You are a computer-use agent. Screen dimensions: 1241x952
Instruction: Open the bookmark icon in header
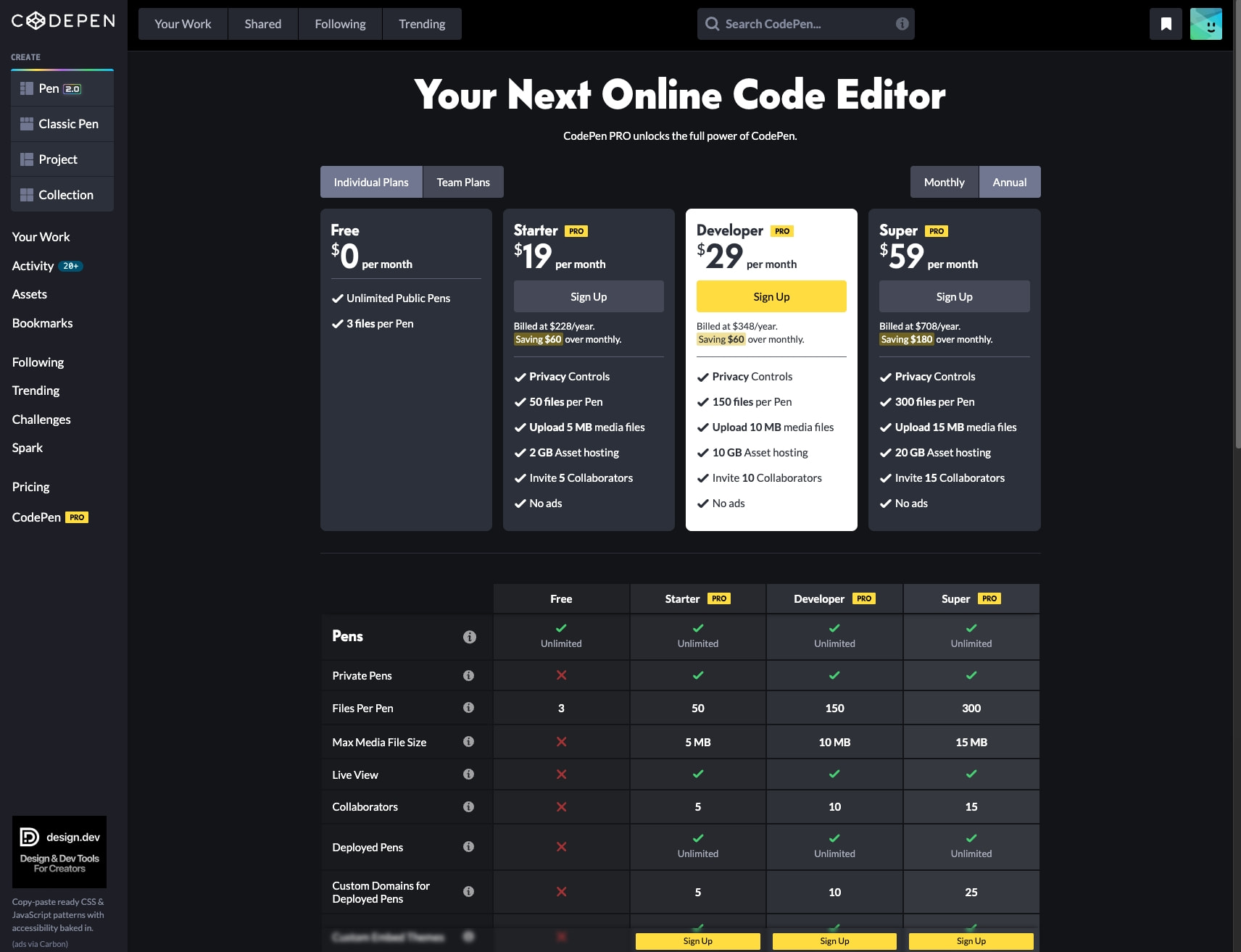(1166, 24)
